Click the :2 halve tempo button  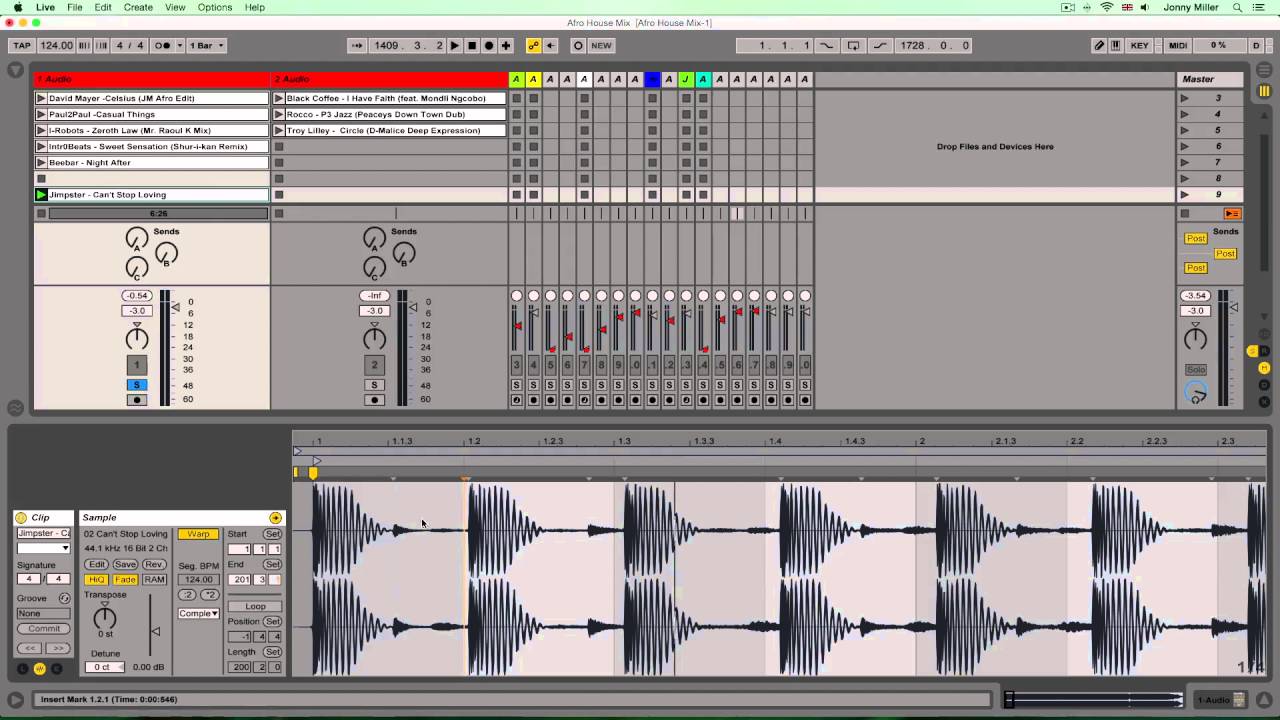tap(187, 595)
